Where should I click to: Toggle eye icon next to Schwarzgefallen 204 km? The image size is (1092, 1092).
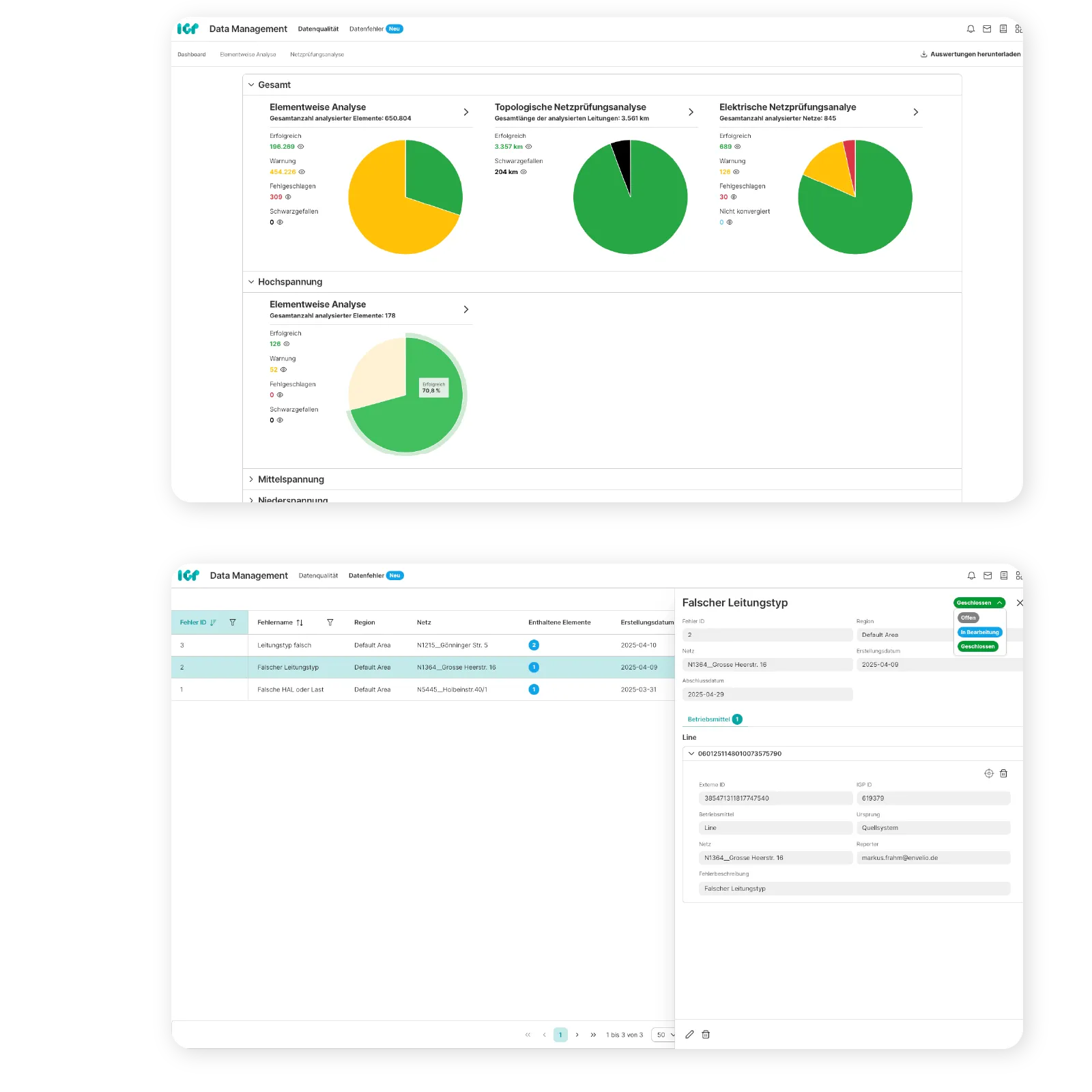(524, 172)
